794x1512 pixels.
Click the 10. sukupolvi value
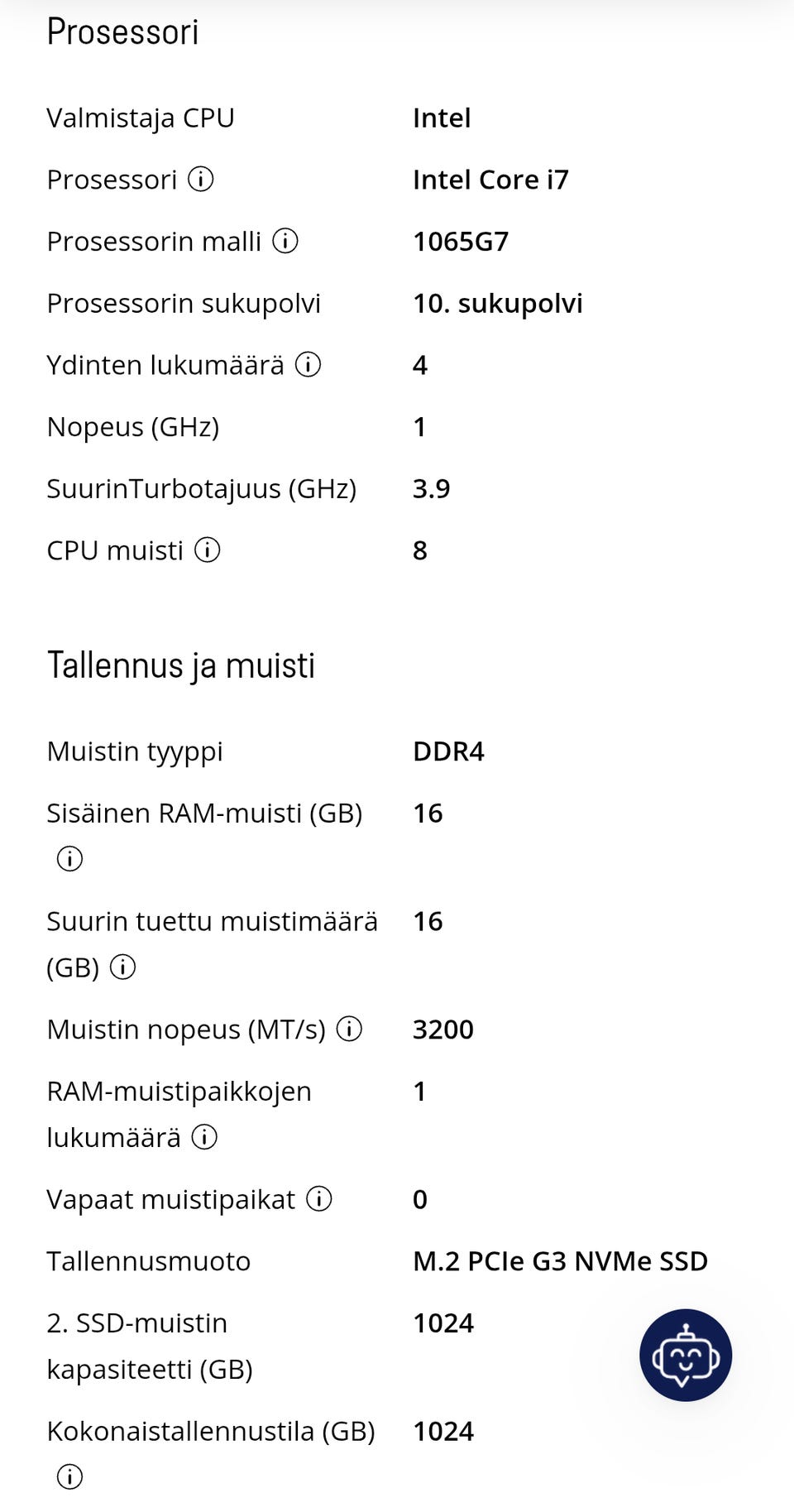(497, 304)
